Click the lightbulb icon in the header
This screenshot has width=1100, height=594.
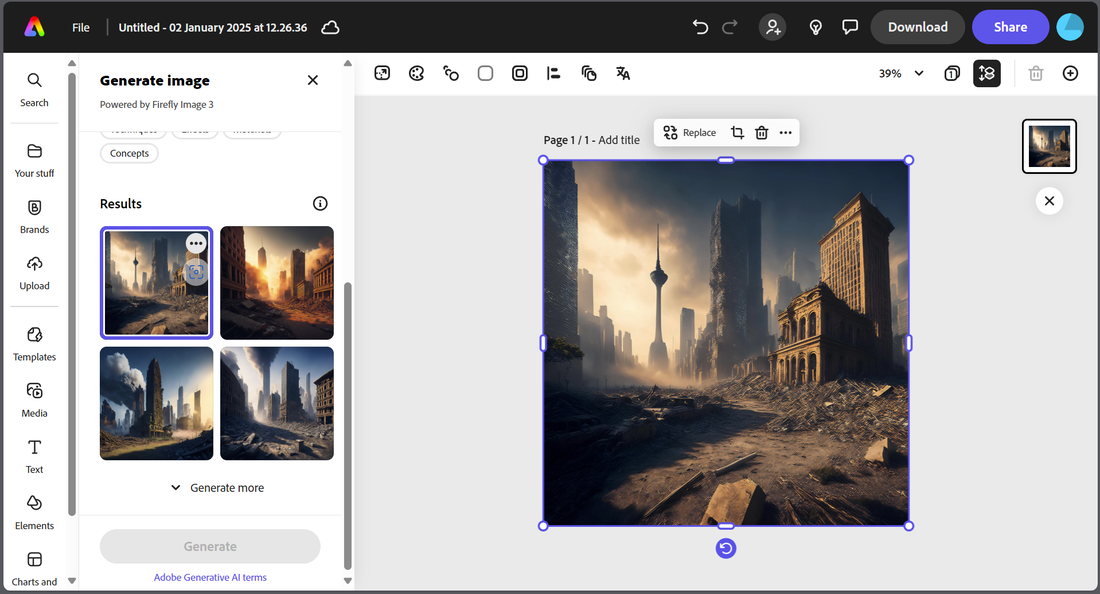point(816,27)
